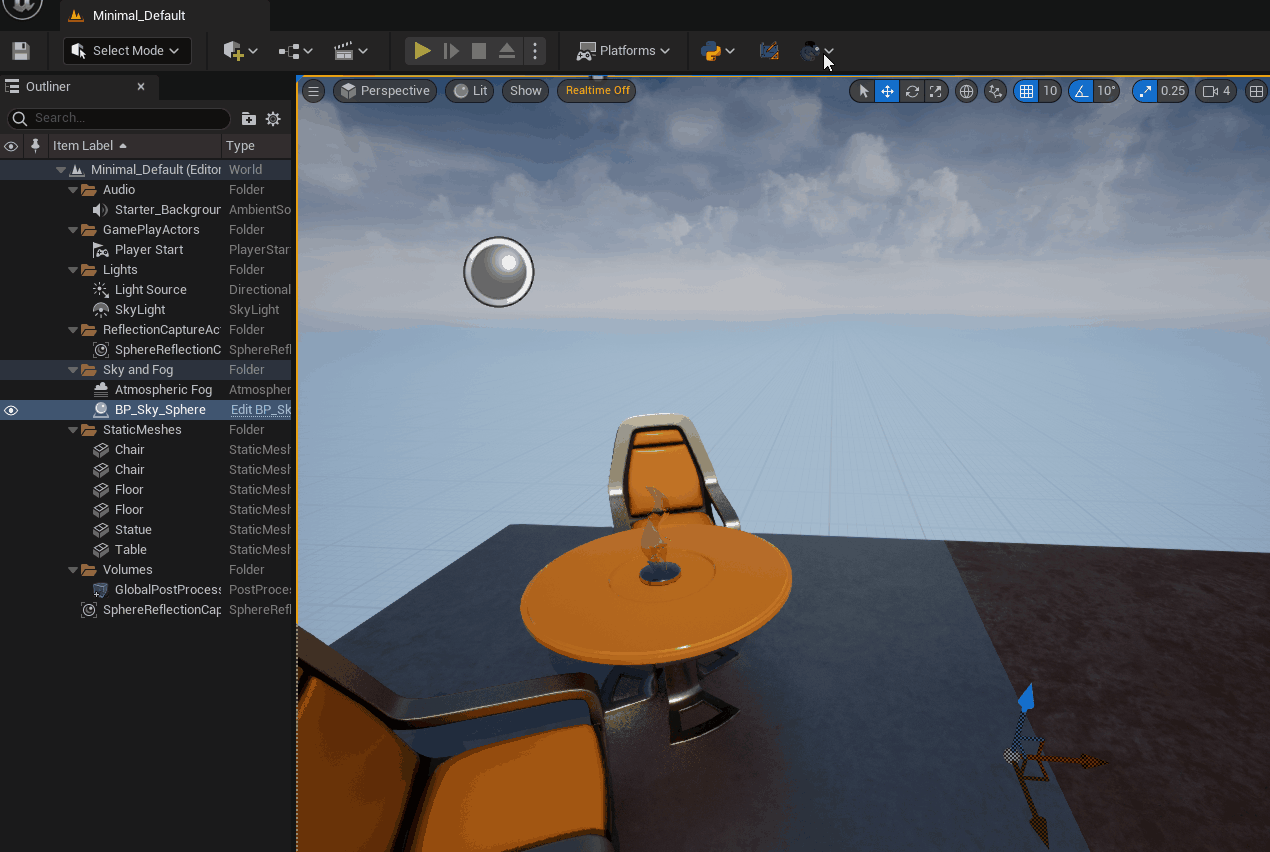1270x852 pixels.
Task: Select GlobalPostProcess volume row
Action: [146, 590]
